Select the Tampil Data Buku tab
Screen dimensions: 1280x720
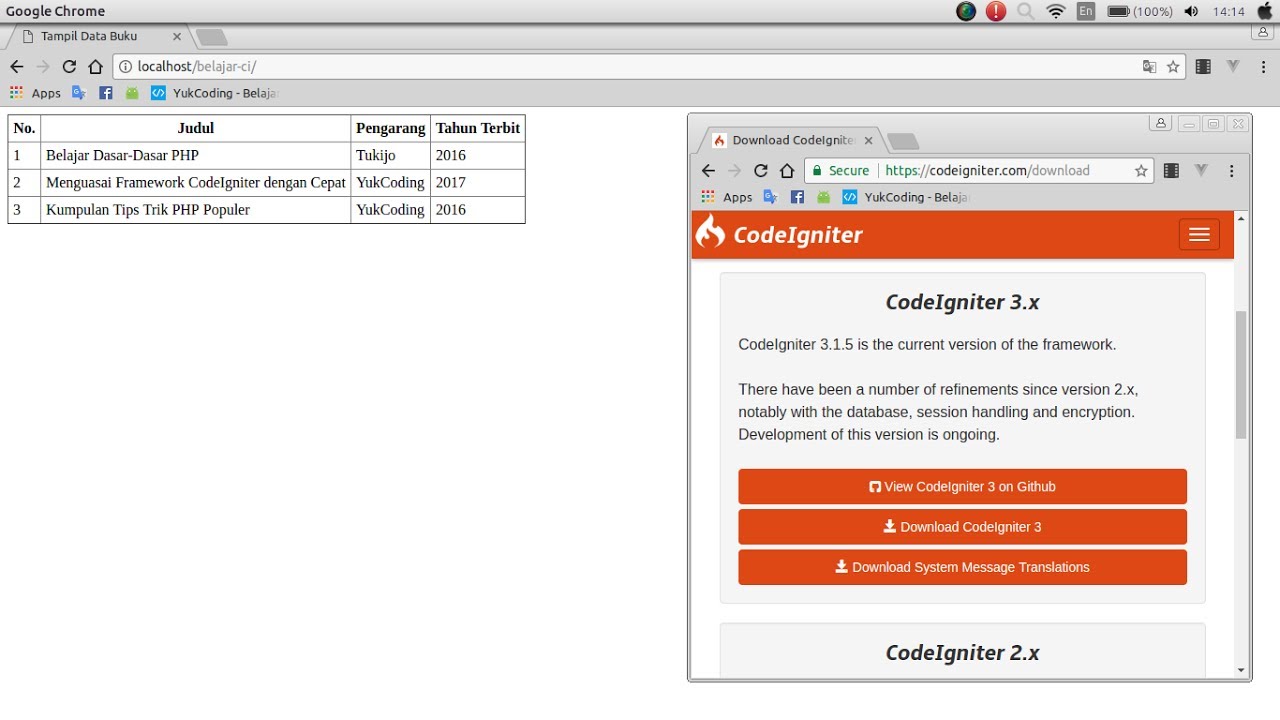pos(98,36)
